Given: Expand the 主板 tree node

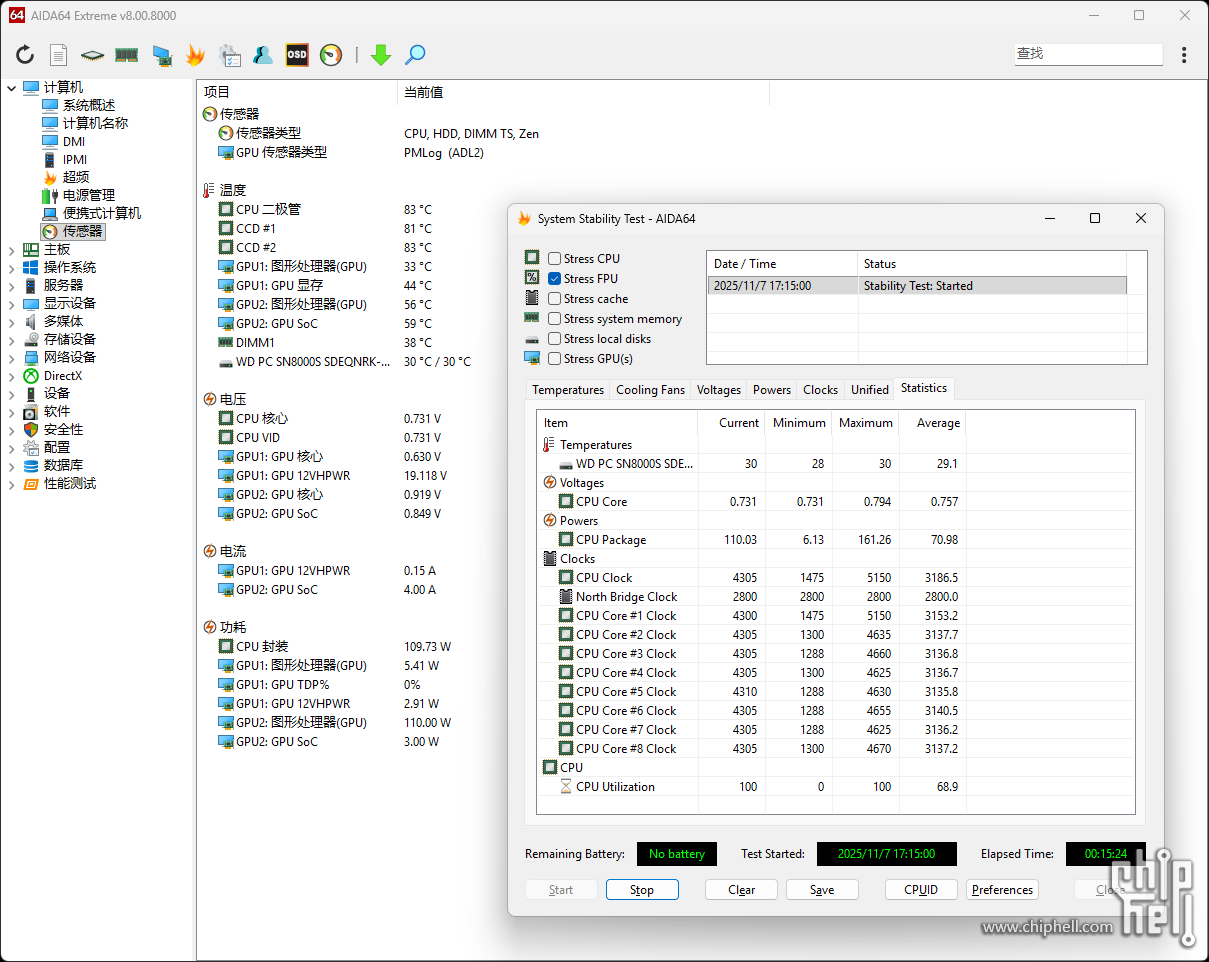Looking at the screenshot, I should (11, 250).
